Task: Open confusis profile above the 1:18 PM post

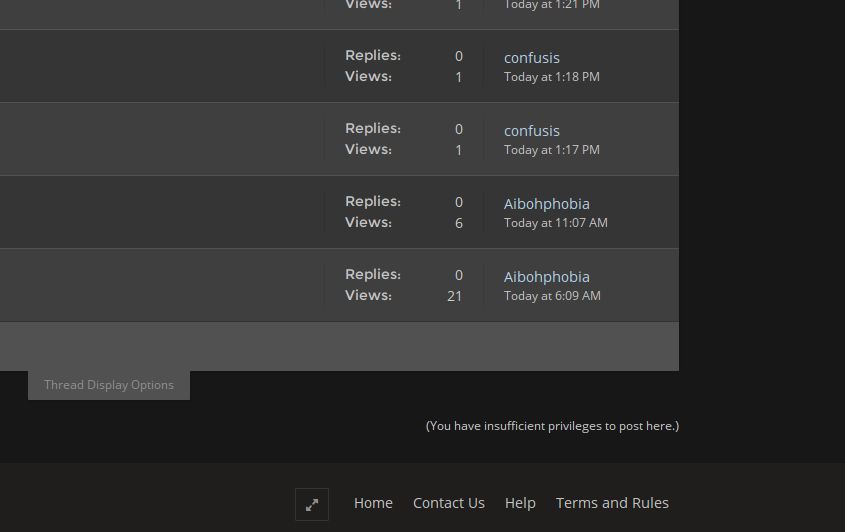Action: point(532,58)
